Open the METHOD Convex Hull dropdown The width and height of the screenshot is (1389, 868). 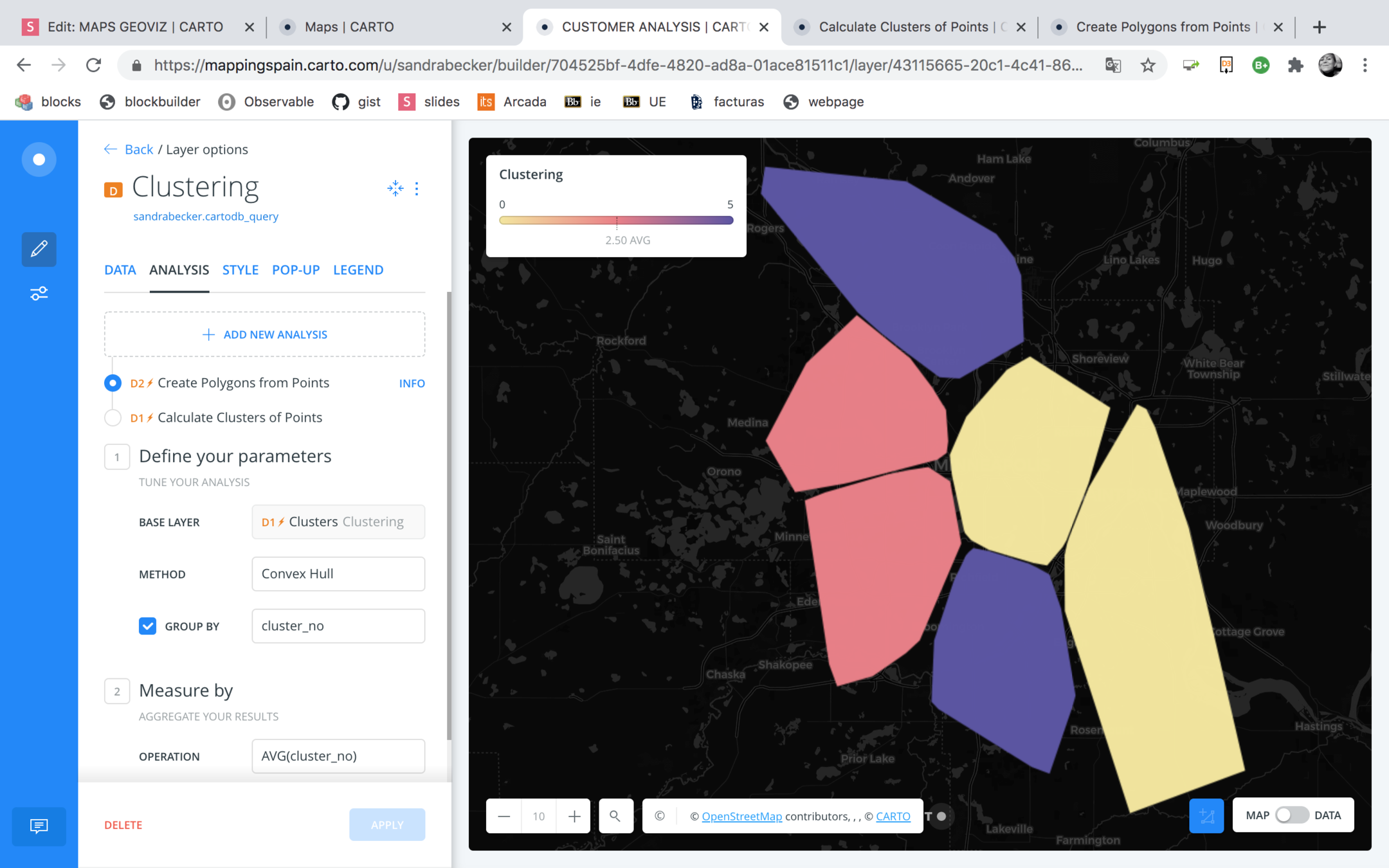click(338, 574)
